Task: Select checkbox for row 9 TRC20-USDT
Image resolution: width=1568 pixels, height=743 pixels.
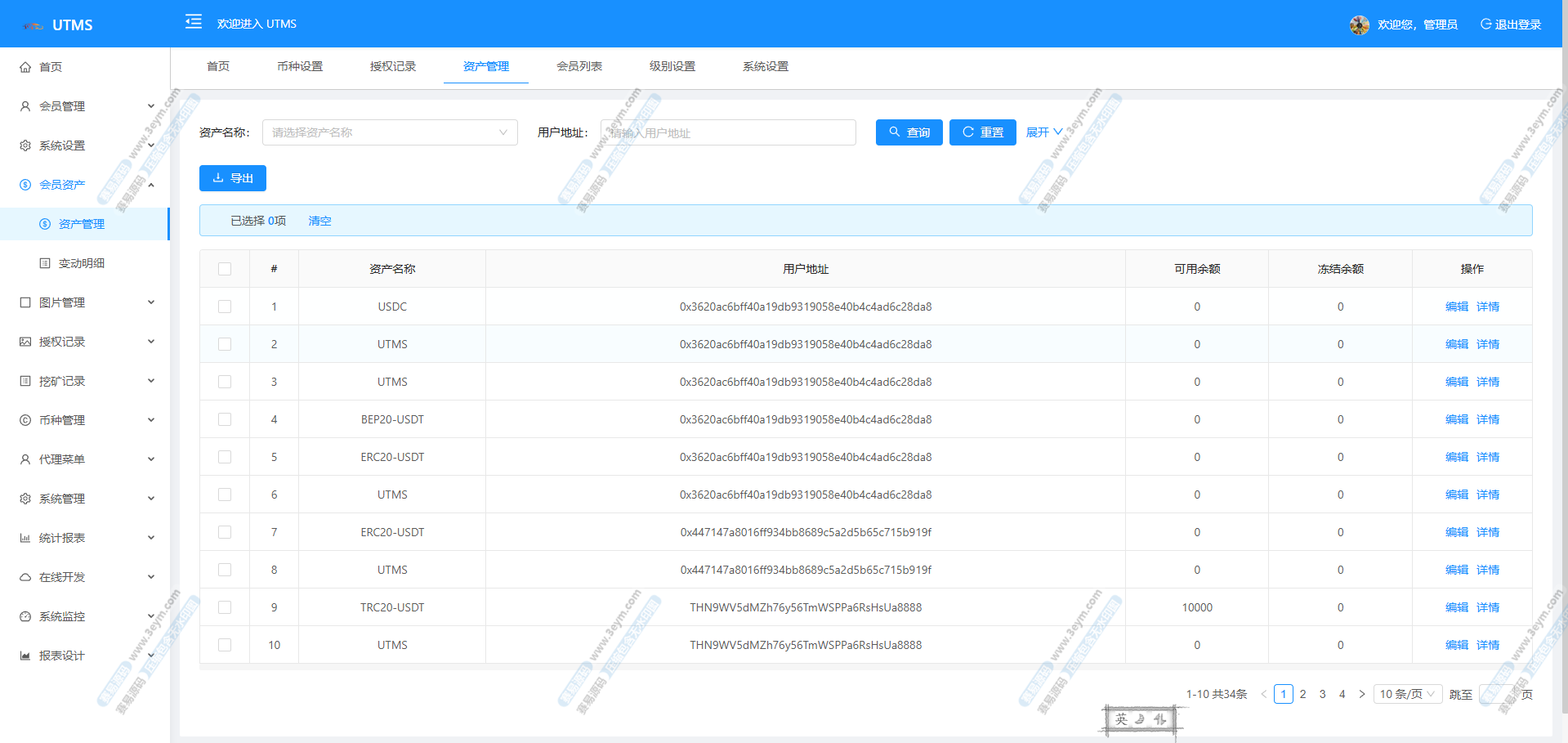Action: coord(225,607)
